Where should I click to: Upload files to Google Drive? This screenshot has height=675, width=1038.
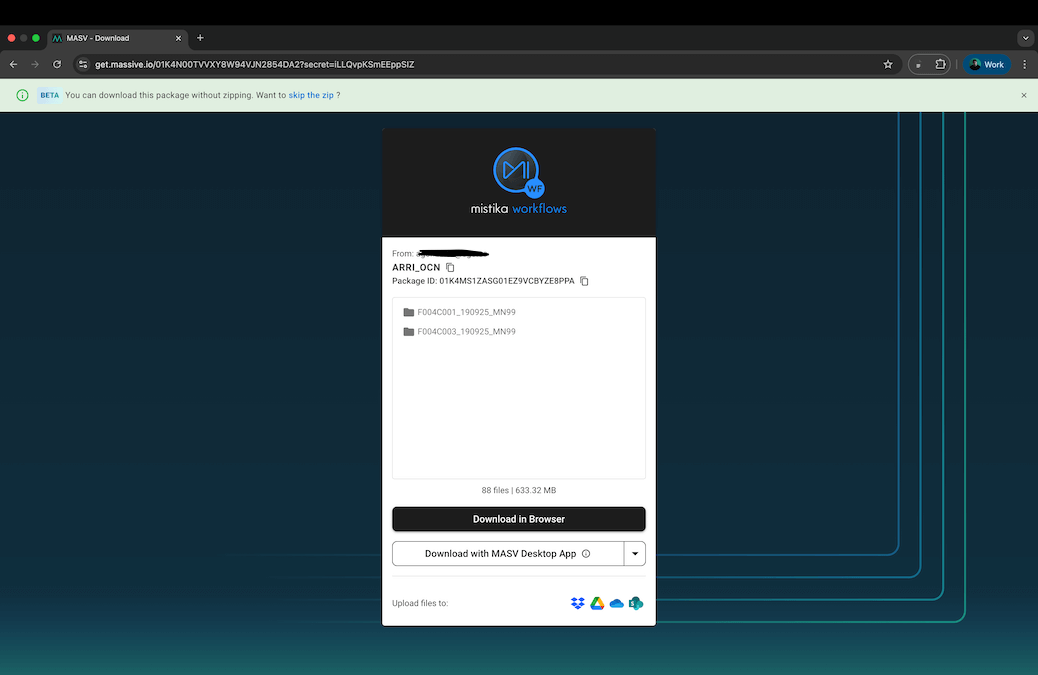(597, 603)
